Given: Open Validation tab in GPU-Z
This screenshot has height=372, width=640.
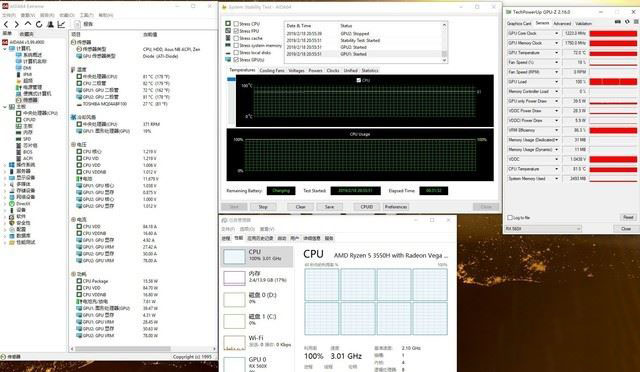Looking at the screenshot, I should coord(583,23).
